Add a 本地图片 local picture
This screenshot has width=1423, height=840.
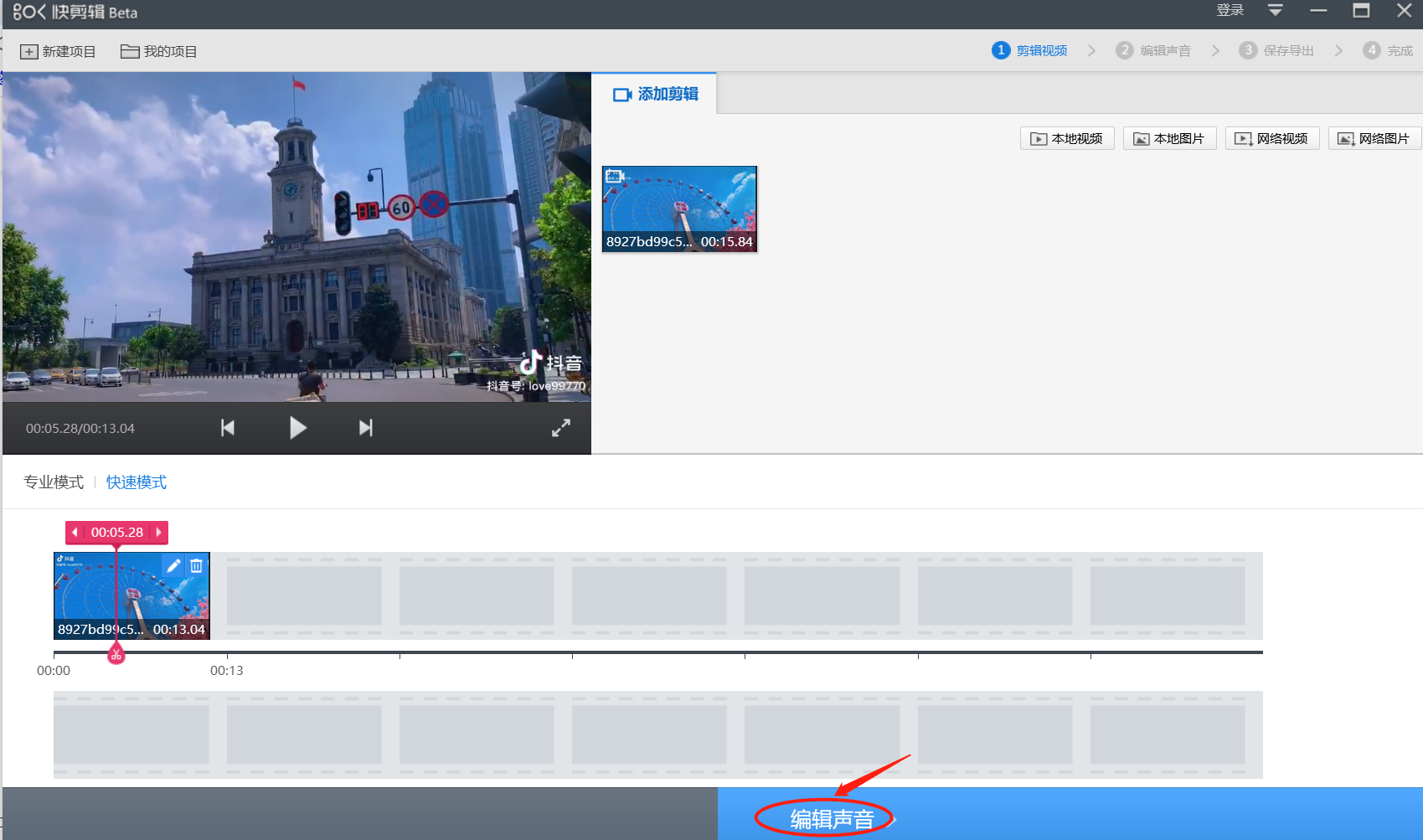click(1169, 138)
